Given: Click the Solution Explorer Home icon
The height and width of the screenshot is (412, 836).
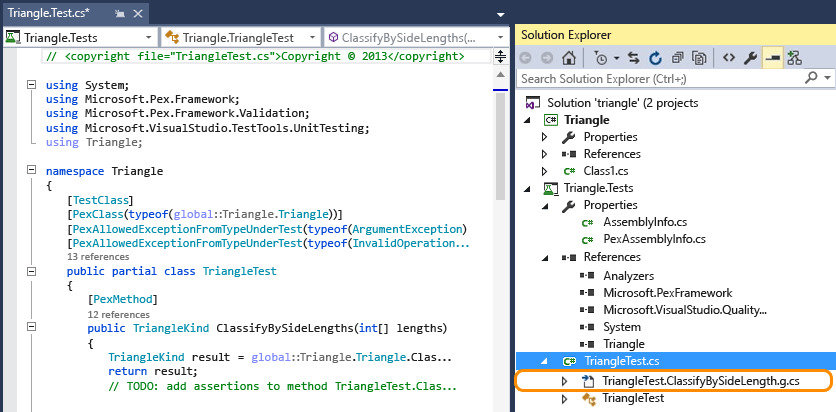Looking at the screenshot, I should [x=569, y=58].
